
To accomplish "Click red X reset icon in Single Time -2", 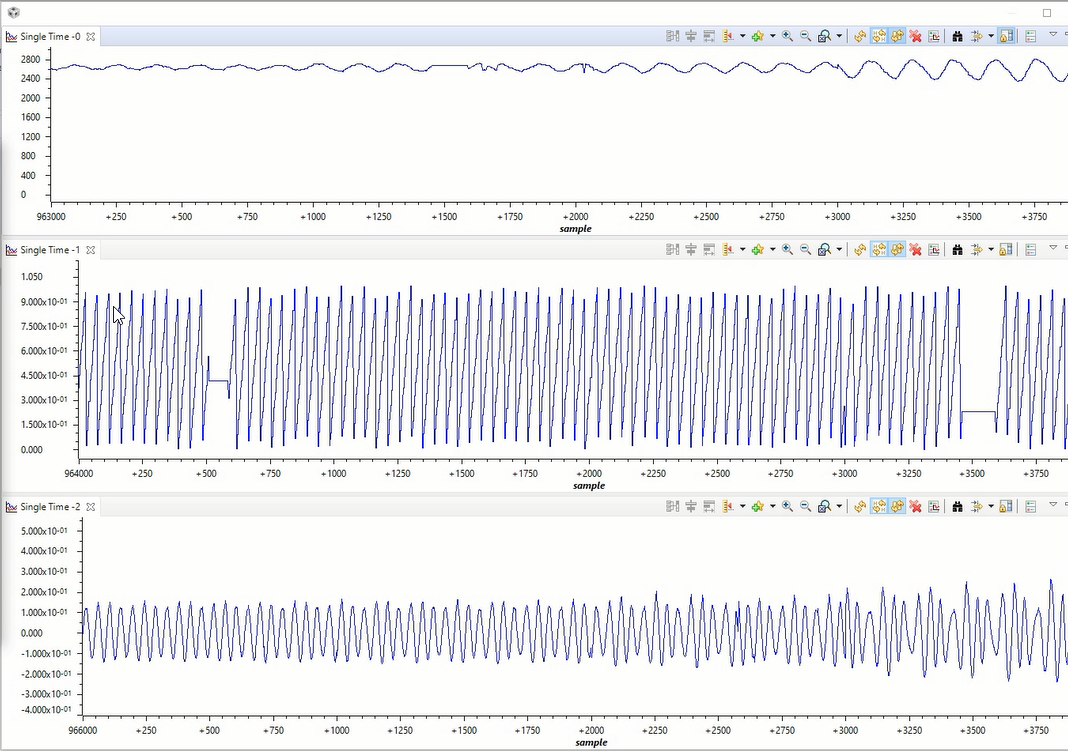I will tap(915, 507).
